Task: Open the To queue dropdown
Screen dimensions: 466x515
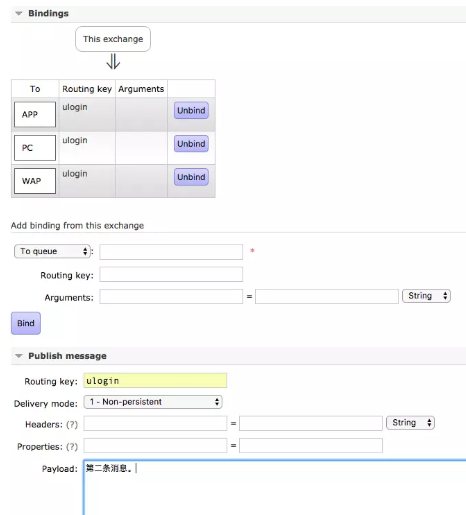Action: (x=52, y=251)
